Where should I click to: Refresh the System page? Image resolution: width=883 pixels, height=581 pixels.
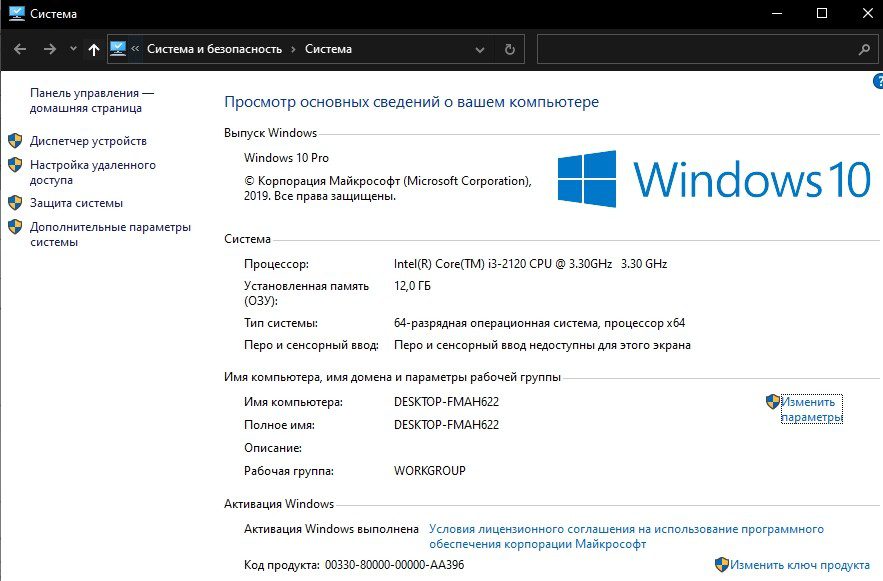pyautogui.click(x=510, y=50)
